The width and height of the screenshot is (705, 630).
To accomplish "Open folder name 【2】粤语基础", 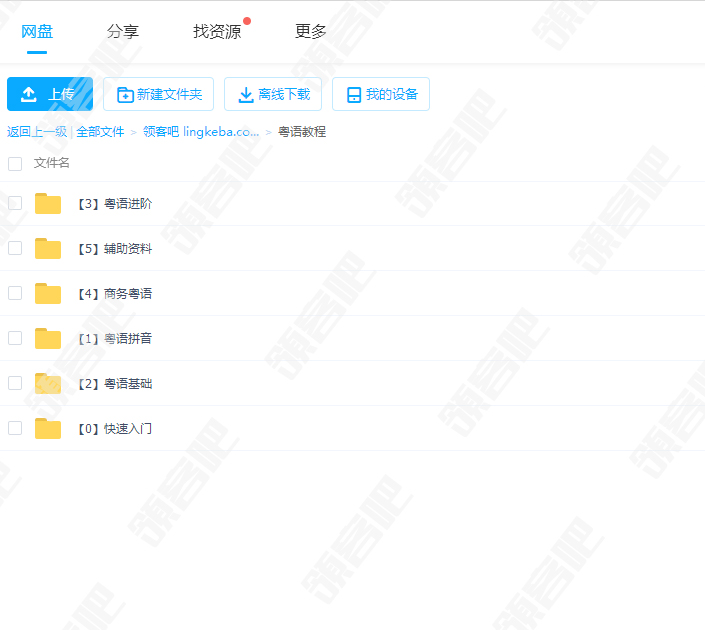I will point(114,384).
